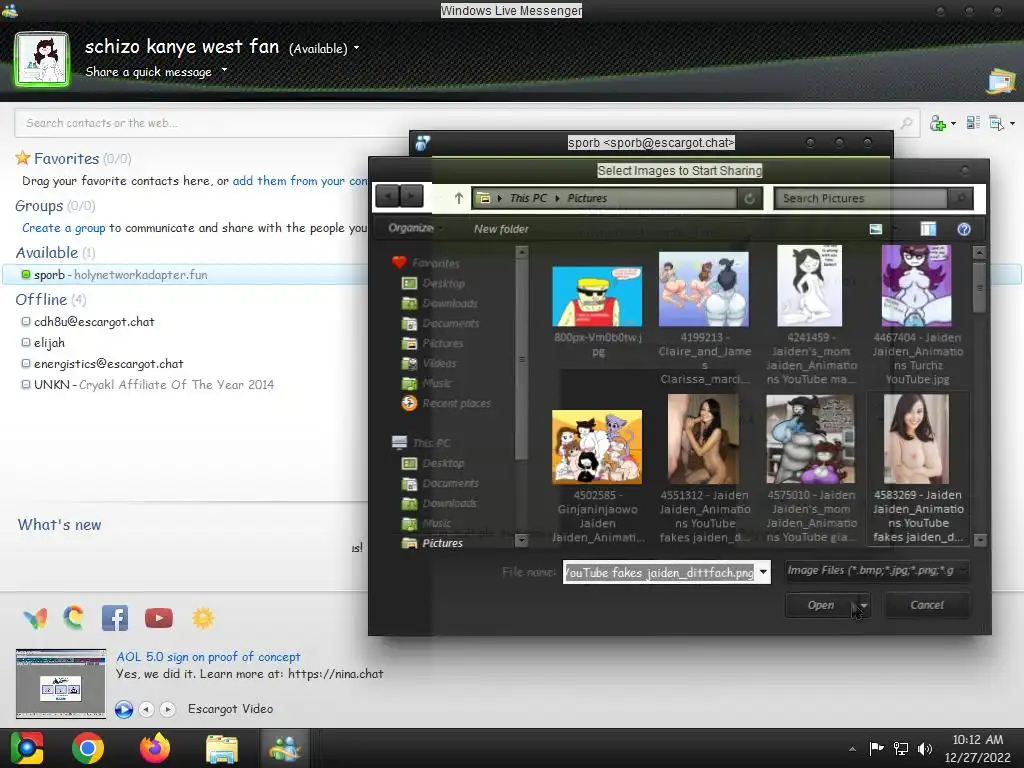Click the contact list layout icon
The image size is (1024, 768).
coord(973,122)
